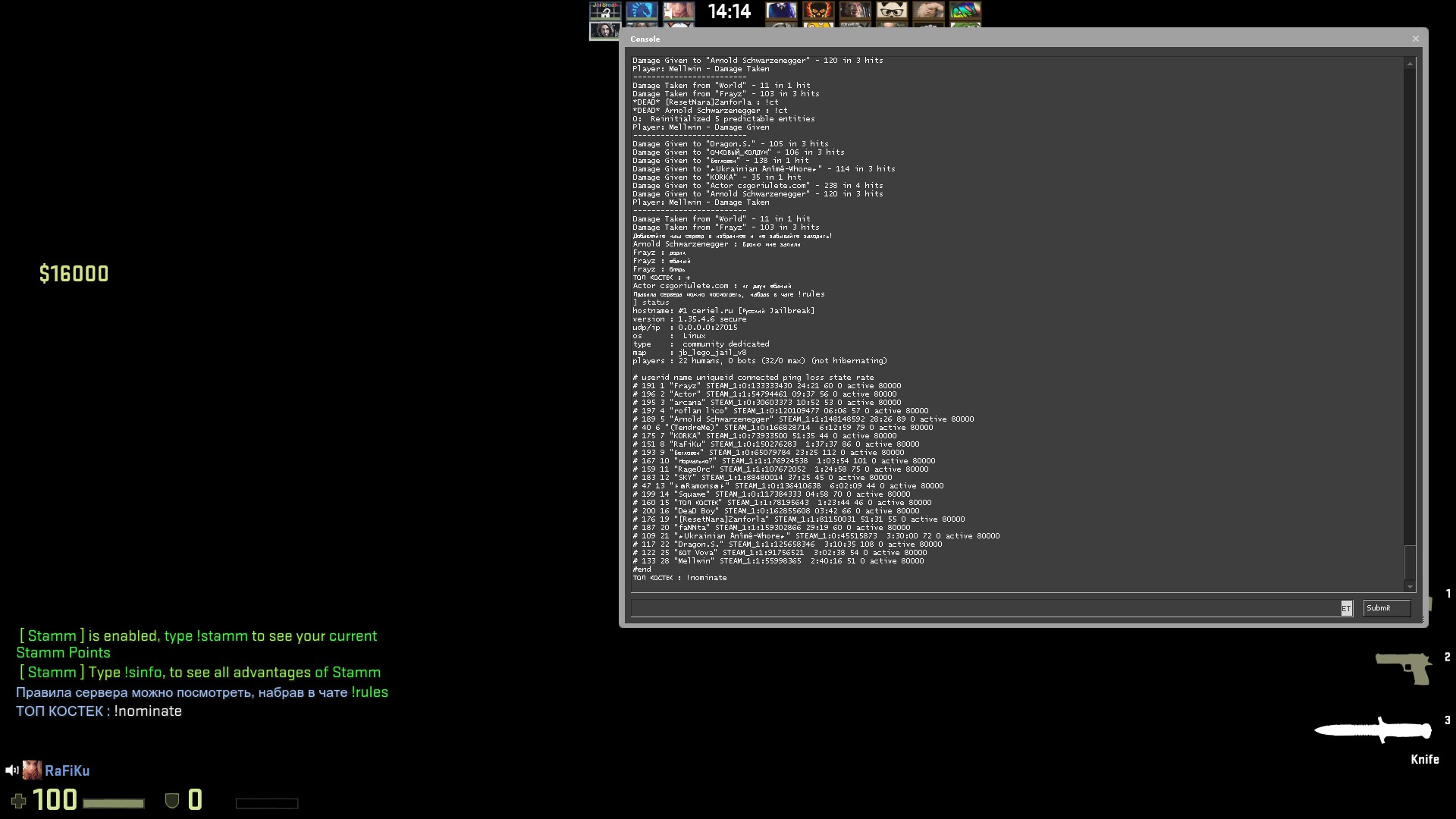
Task: Click the armor shield icon
Action: 172,801
